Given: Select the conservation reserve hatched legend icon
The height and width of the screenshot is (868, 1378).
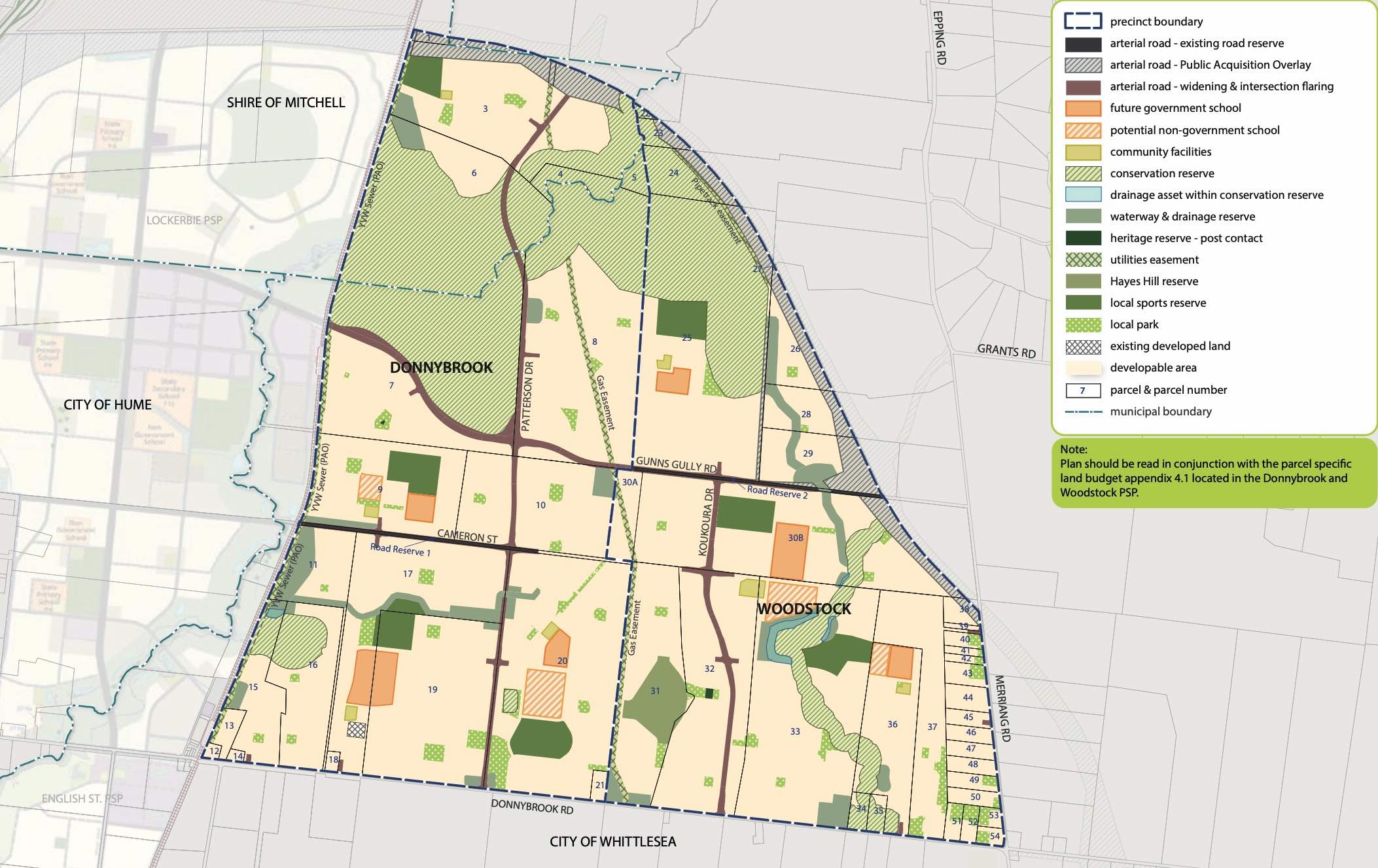Looking at the screenshot, I should tap(1083, 173).
